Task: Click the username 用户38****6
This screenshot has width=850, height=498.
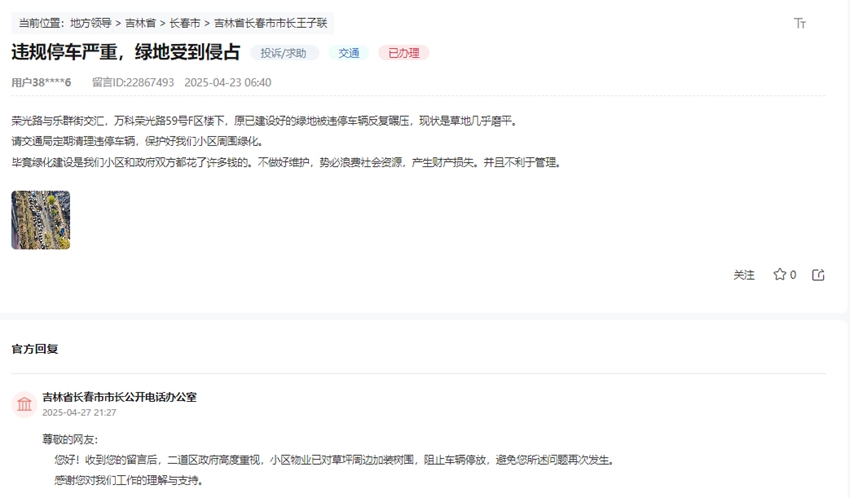Action: pyautogui.click(x=41, y=82)
